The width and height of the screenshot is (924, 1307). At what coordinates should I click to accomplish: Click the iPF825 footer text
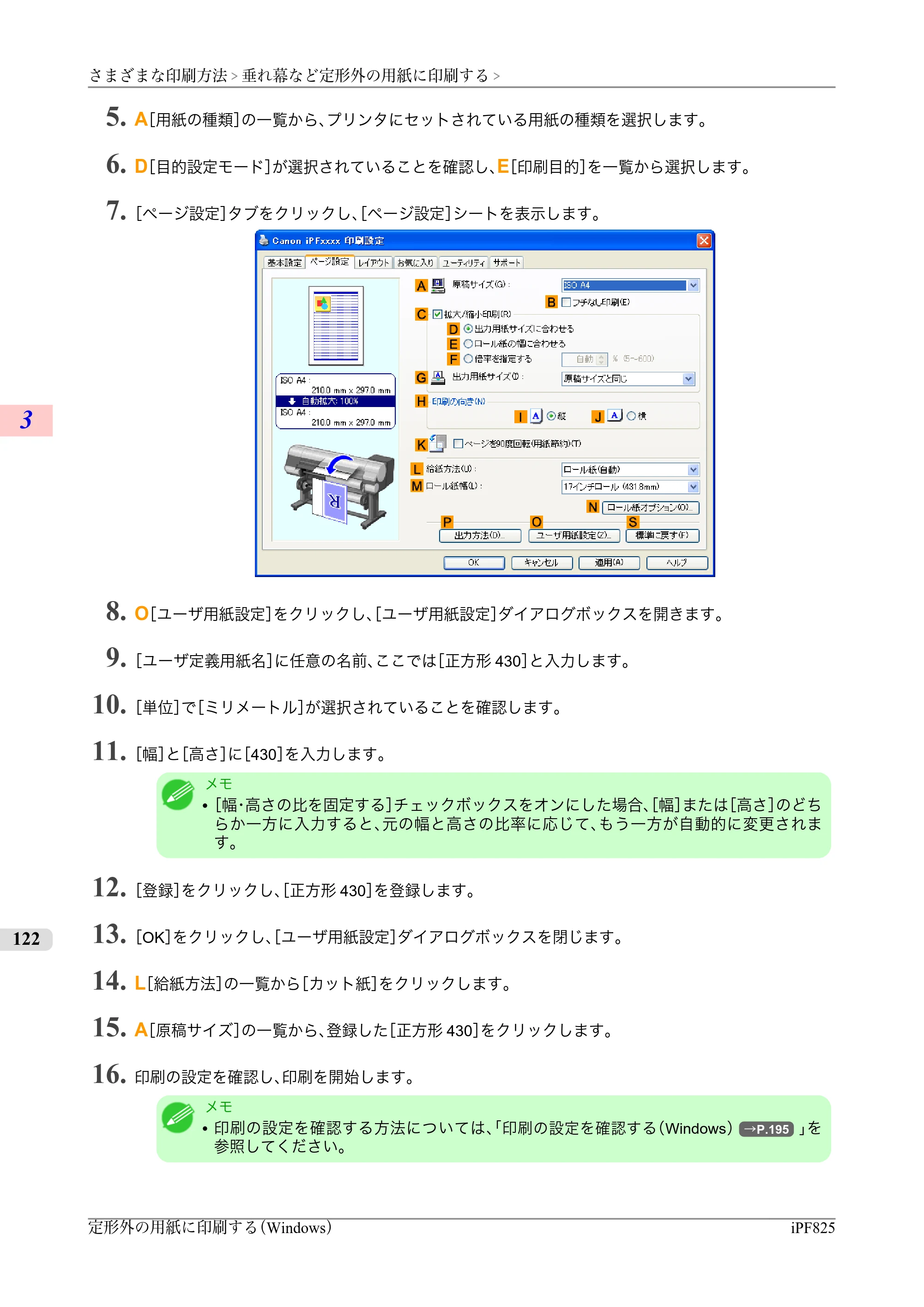813,1228
